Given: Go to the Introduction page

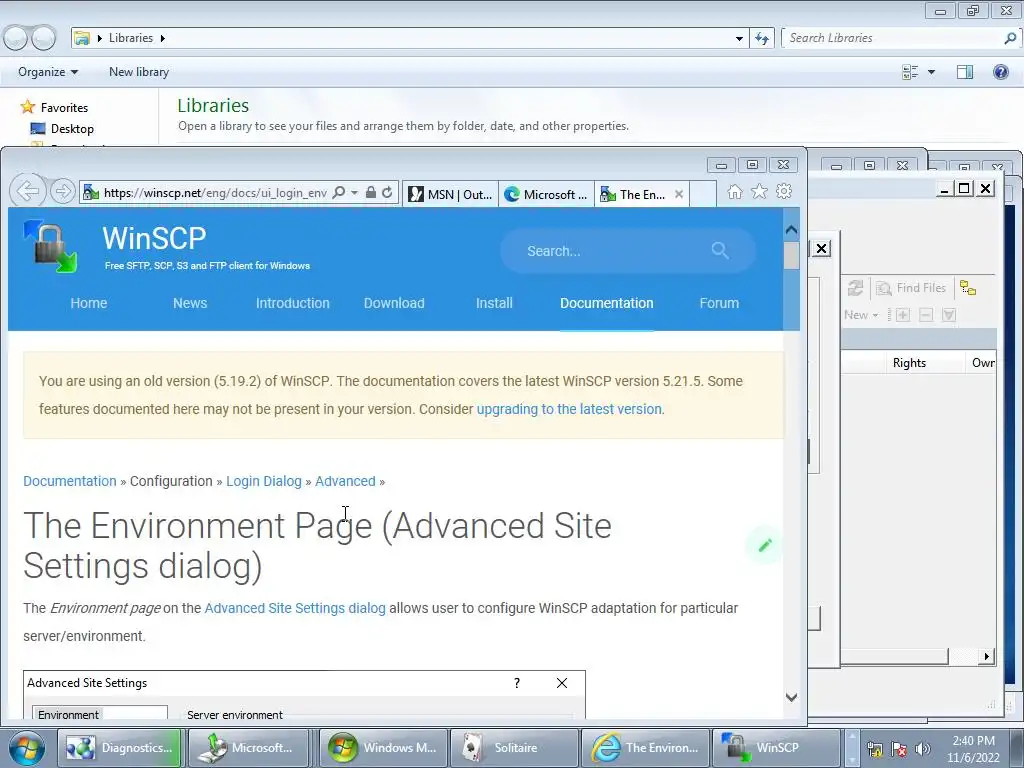Looking at the screenshot, I should (x=293, y=303).
